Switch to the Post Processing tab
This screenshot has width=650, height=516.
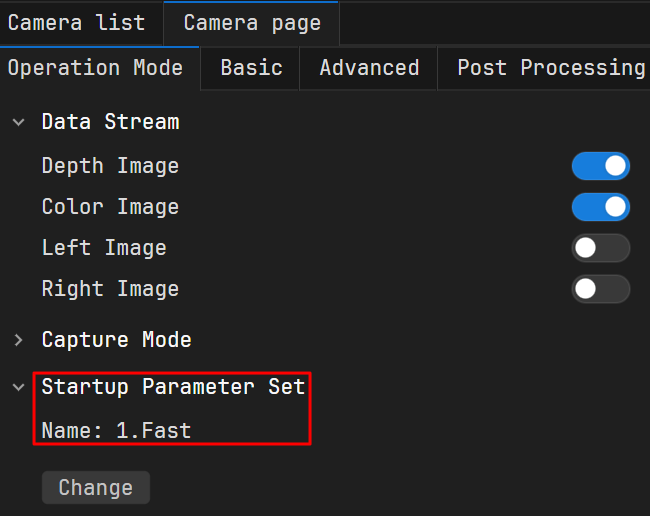(550, 68)
